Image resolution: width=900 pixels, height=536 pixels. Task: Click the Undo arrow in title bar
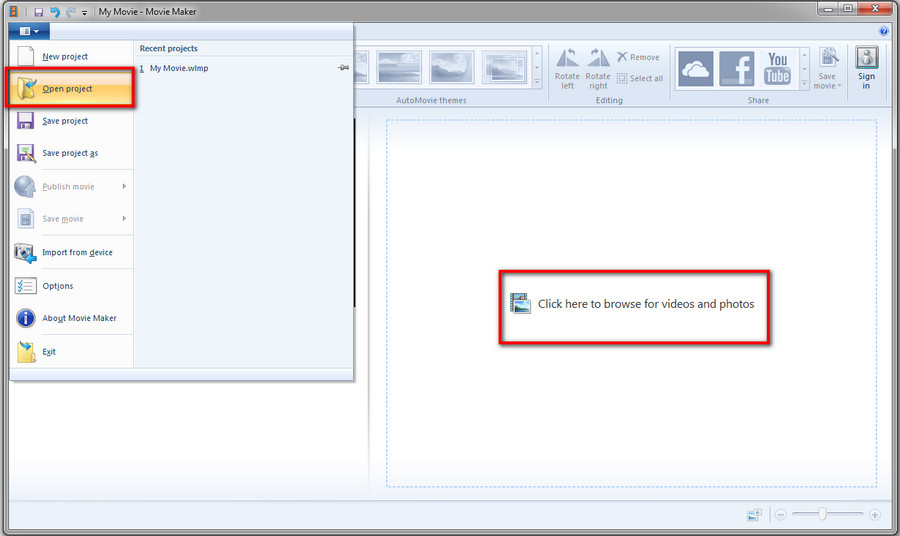(55, 12)
